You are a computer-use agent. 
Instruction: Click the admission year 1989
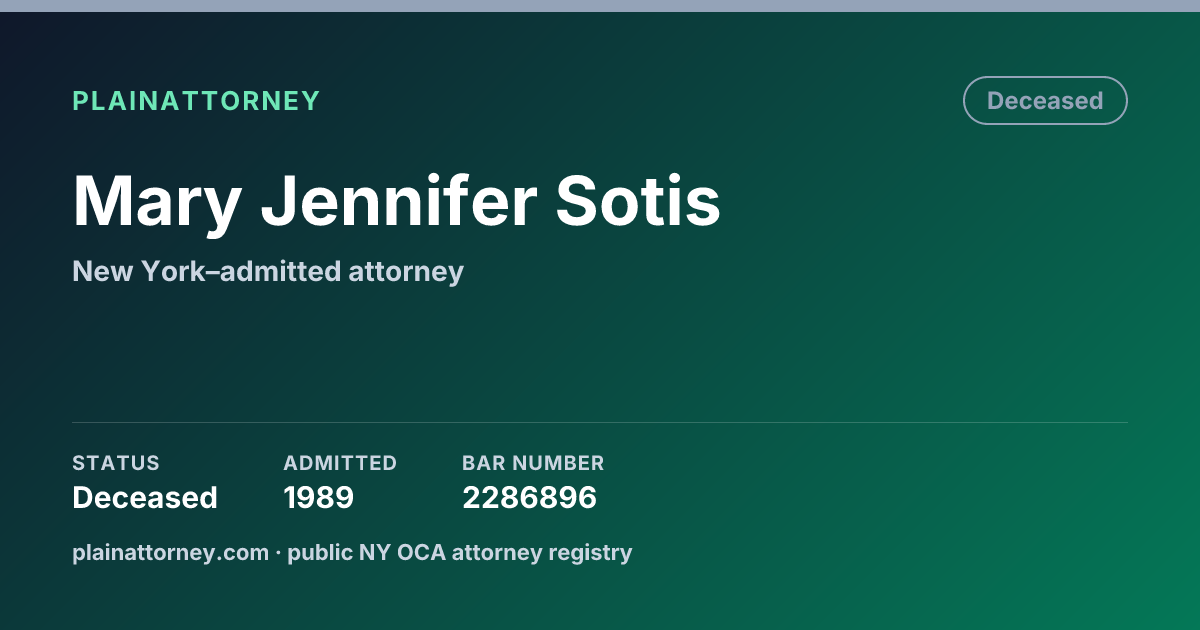[318, 497]
